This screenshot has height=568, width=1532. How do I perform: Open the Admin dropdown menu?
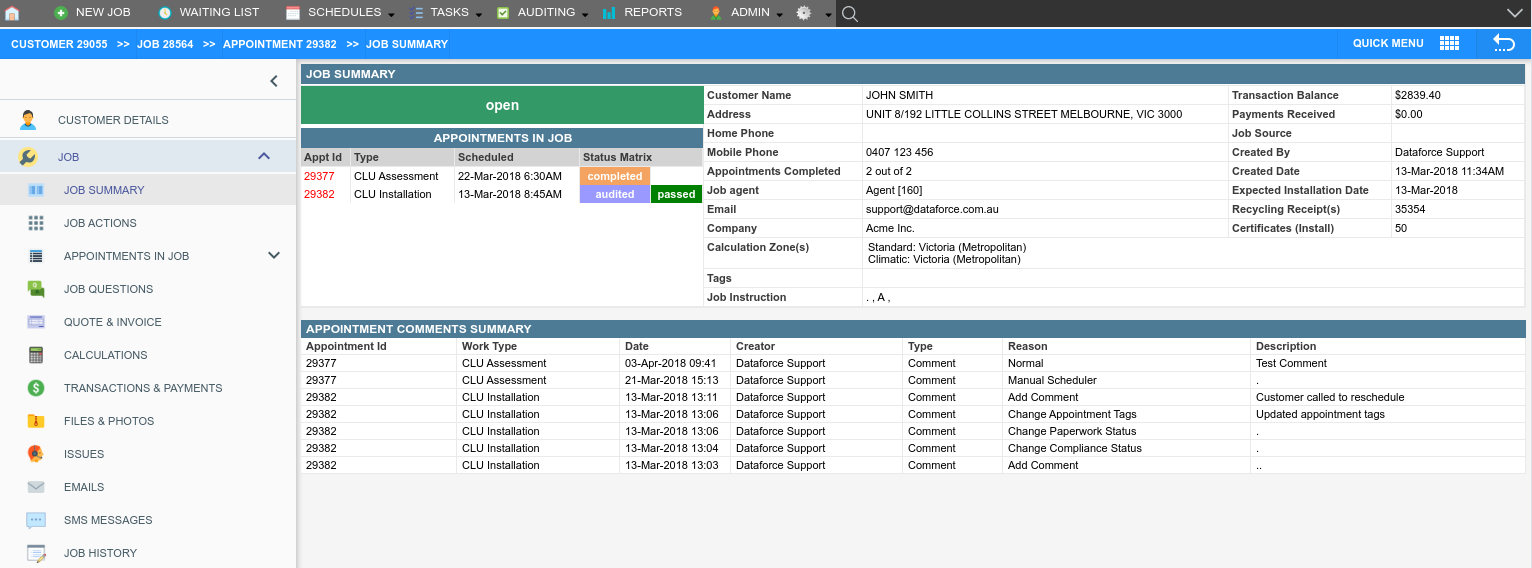pyautogui.click(x=749, y=13)
